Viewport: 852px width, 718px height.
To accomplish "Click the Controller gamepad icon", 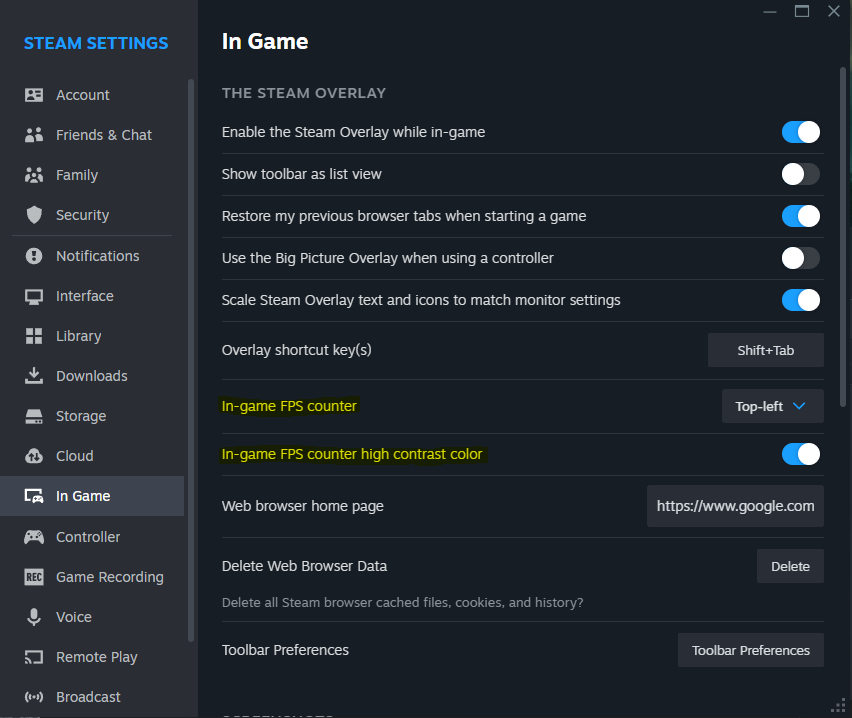I will tap(34, 537).
